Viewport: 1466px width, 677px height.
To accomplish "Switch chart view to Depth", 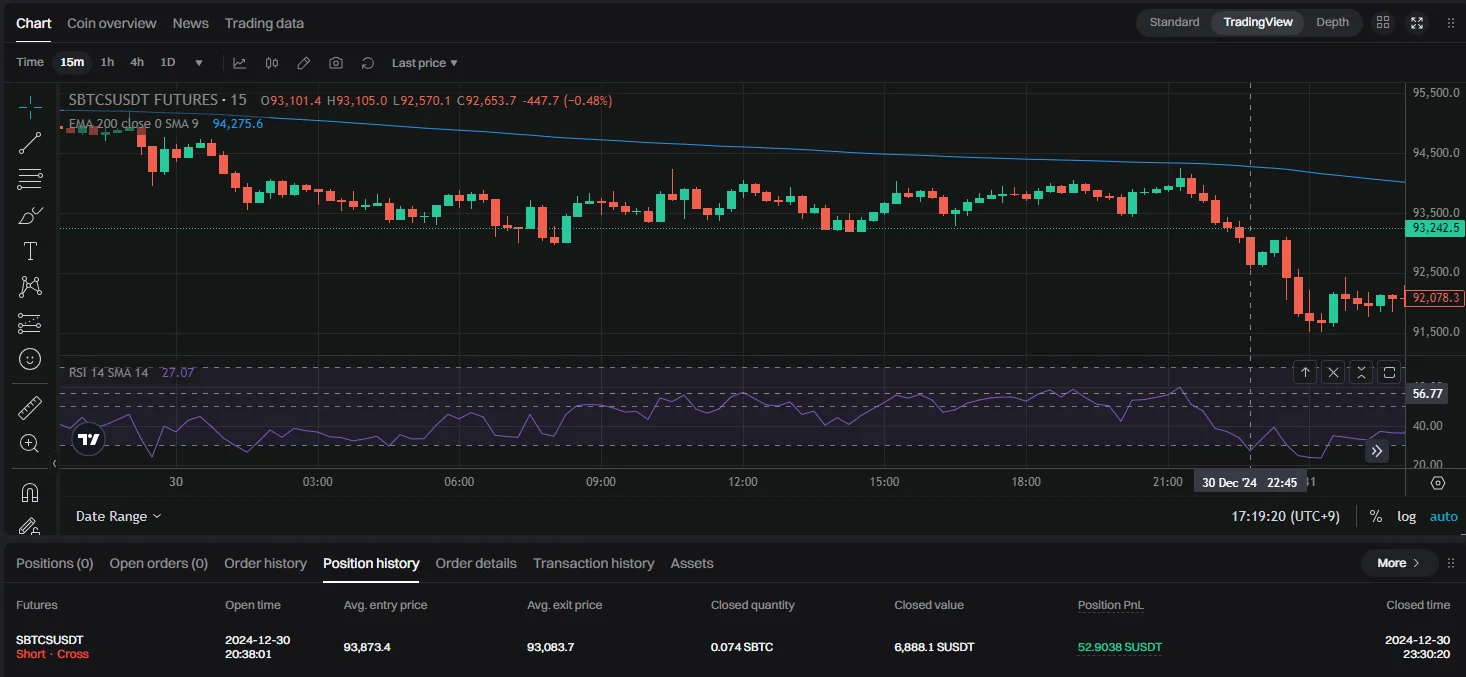I will click(x=1332, y=22).
